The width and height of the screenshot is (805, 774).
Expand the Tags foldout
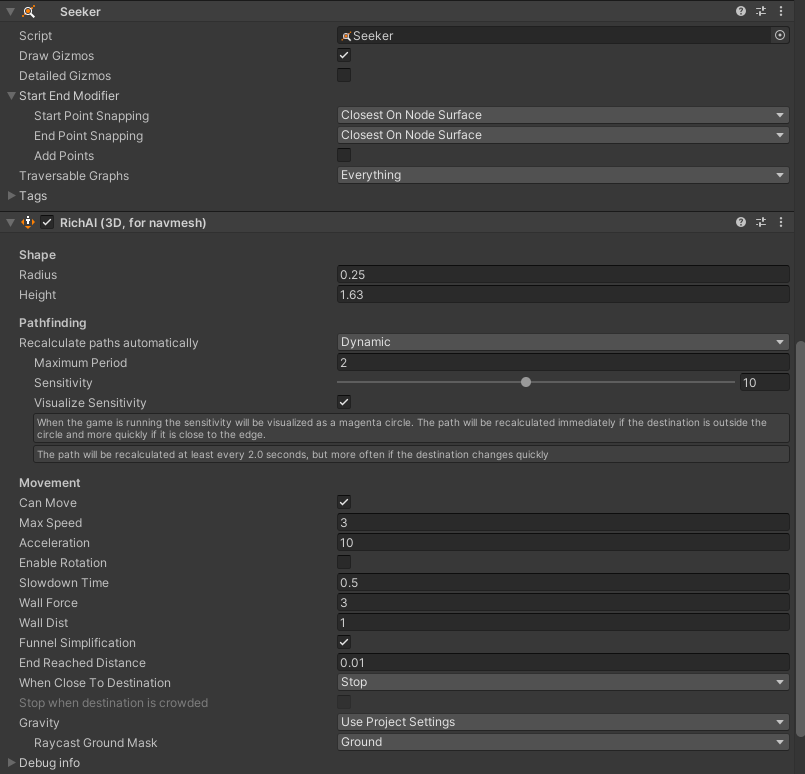tap(12, 196)
